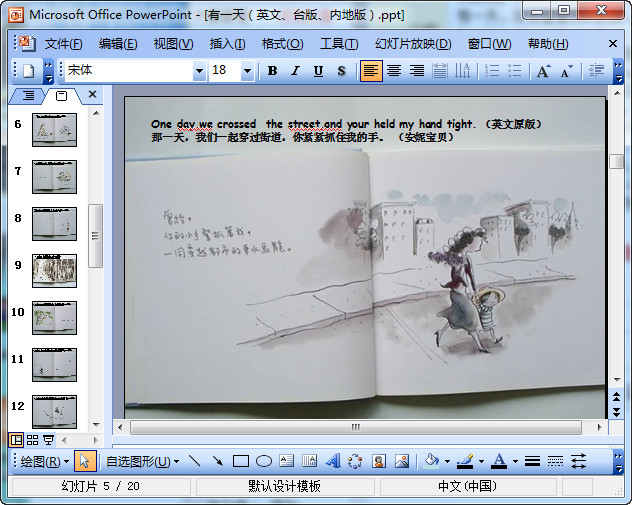
Task: Switch to the Outline tab
Action: coord(28,96)
